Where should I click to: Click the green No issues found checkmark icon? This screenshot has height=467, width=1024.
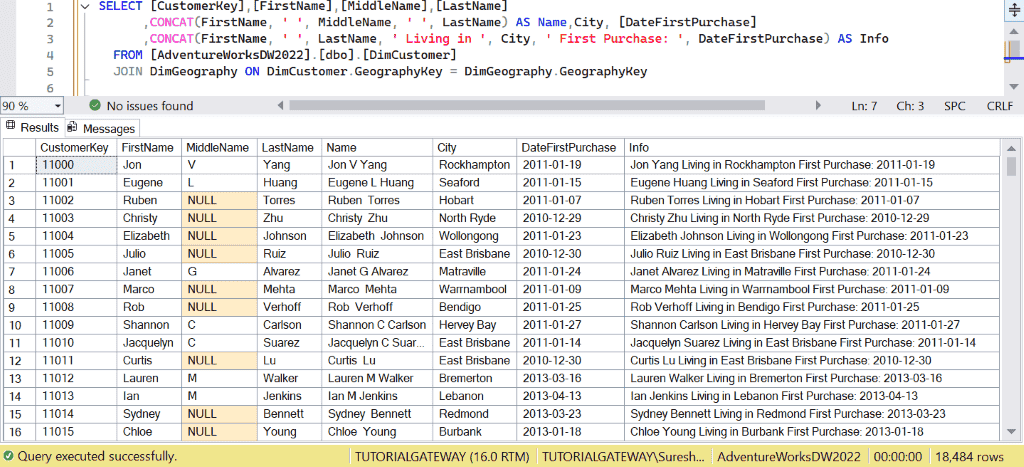point(94,105)
